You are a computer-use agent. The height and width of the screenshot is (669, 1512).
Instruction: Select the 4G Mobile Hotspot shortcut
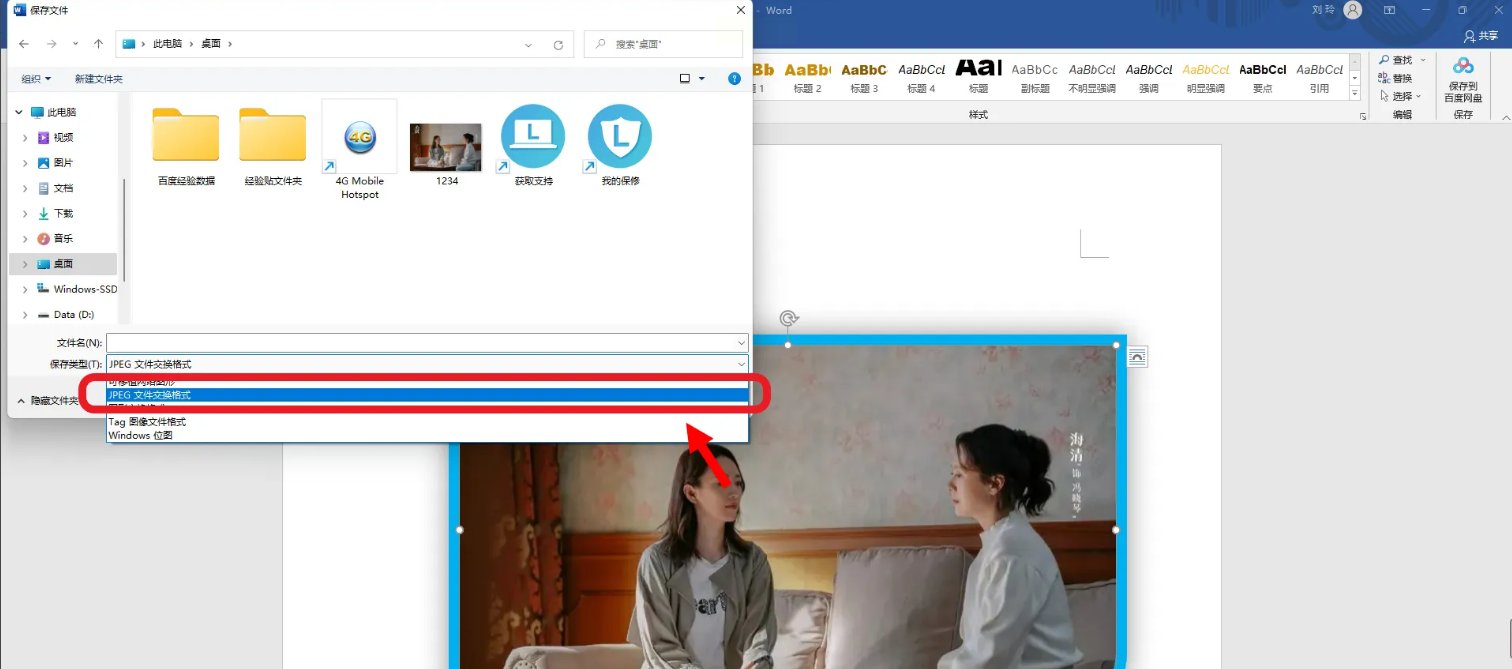360,150
